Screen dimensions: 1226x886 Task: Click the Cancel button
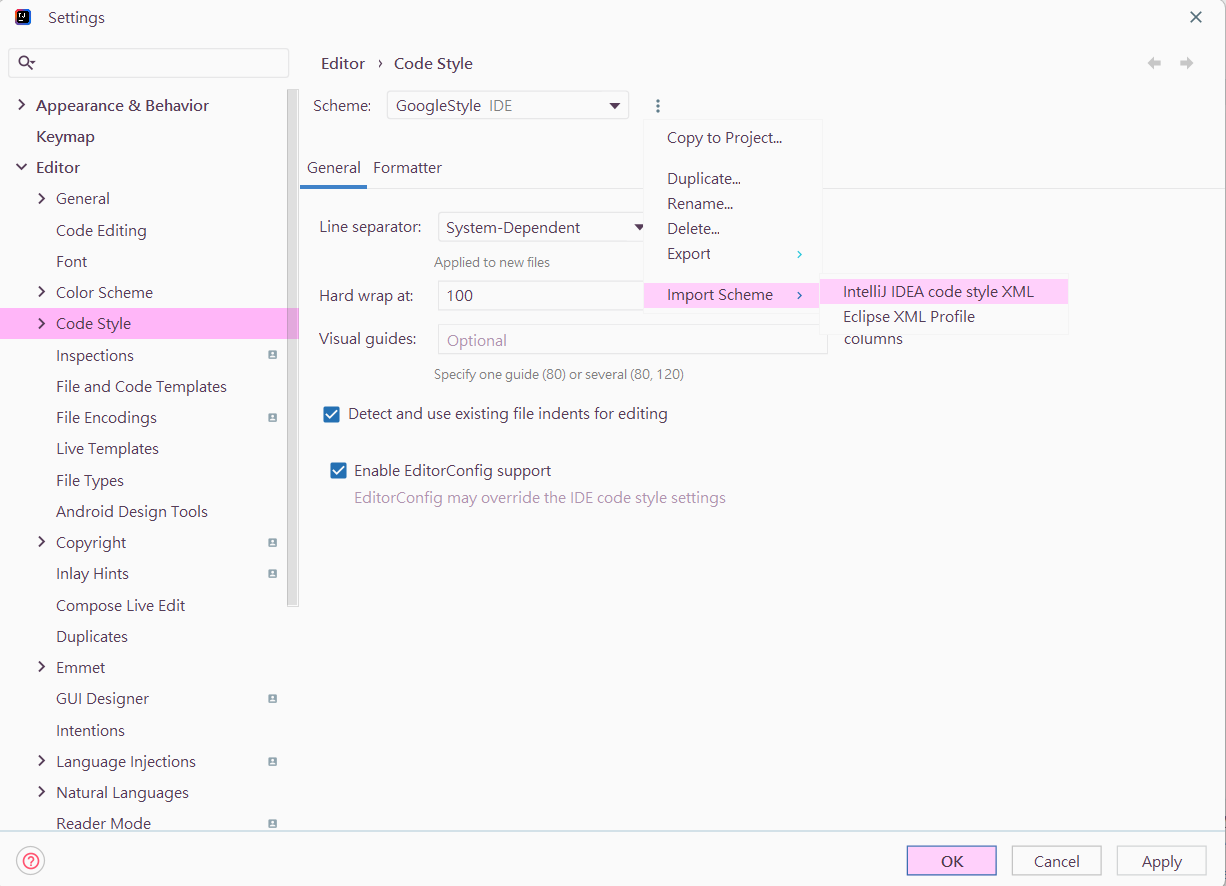coord(1056,861)
